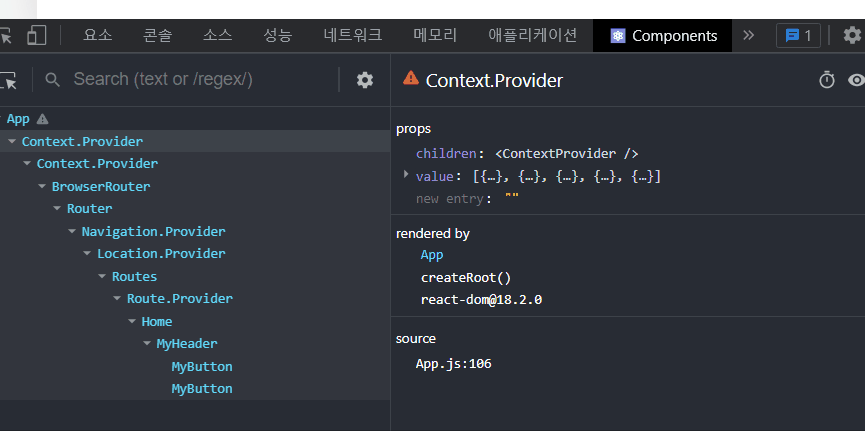Select App in component tree

click(x=18, y=119)
